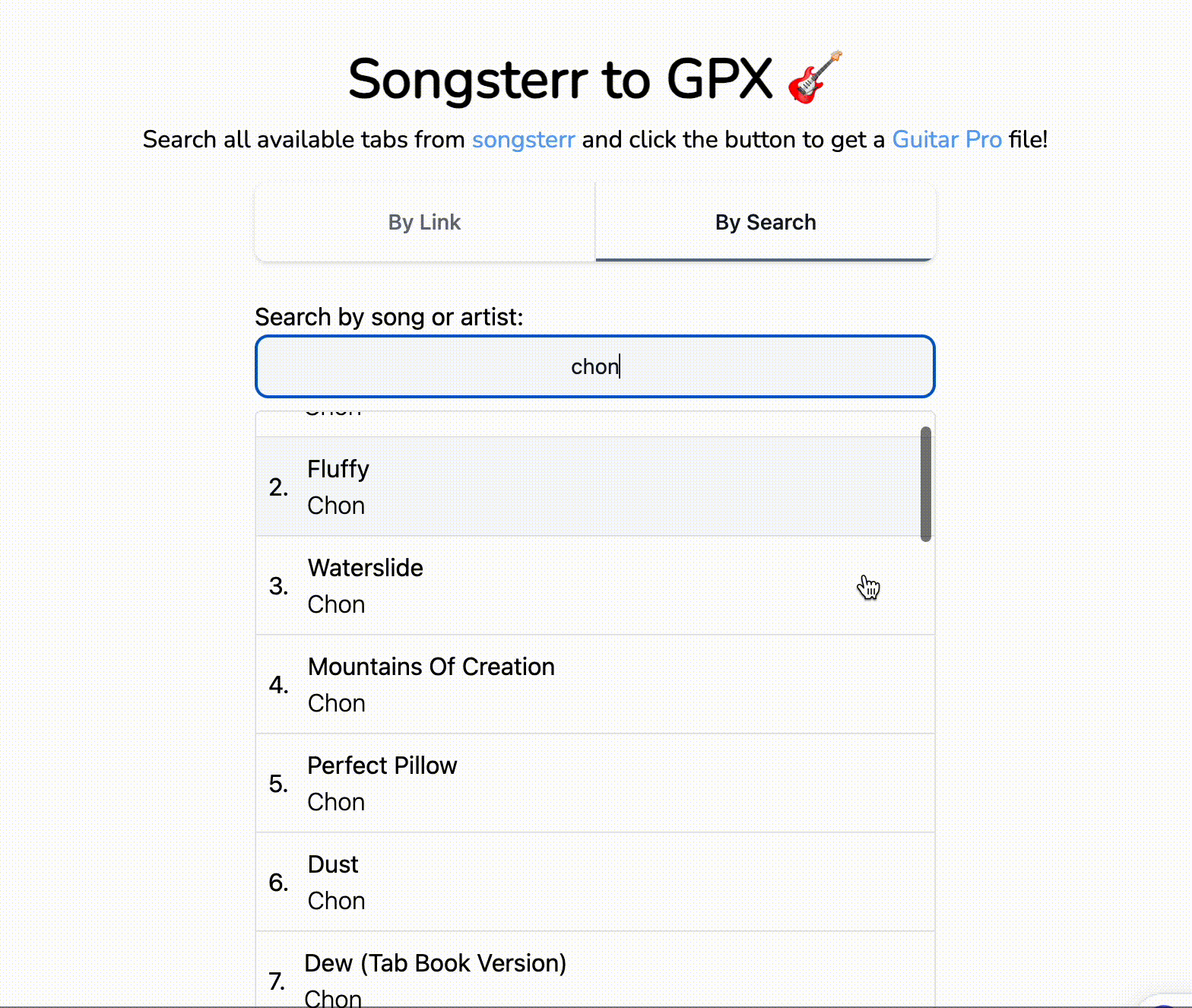Click the artist name Chon under Dust
The image size is (1192, 1008).
point(336,901)
